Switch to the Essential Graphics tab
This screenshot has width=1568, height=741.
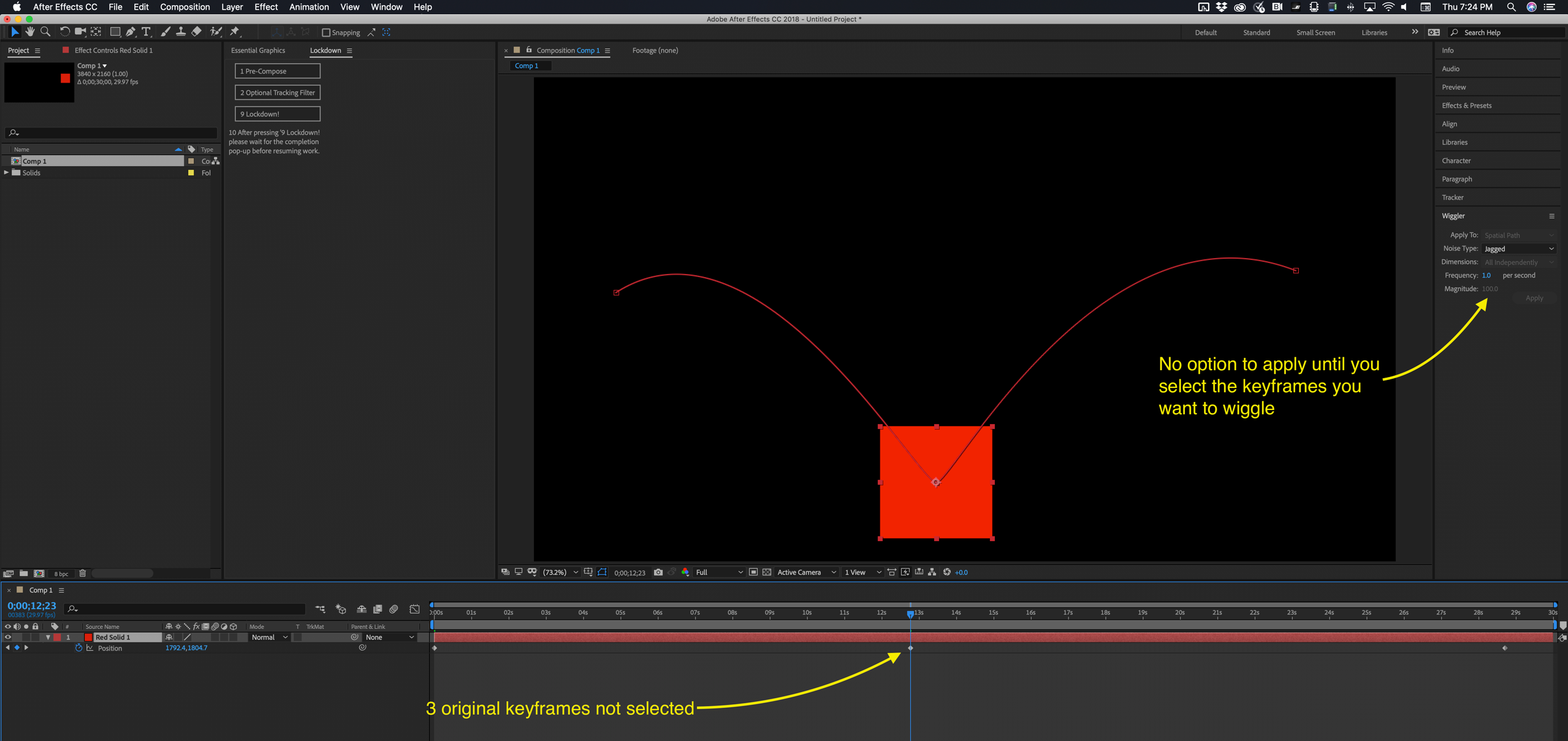pyautogui.click(x=258, y=50)
